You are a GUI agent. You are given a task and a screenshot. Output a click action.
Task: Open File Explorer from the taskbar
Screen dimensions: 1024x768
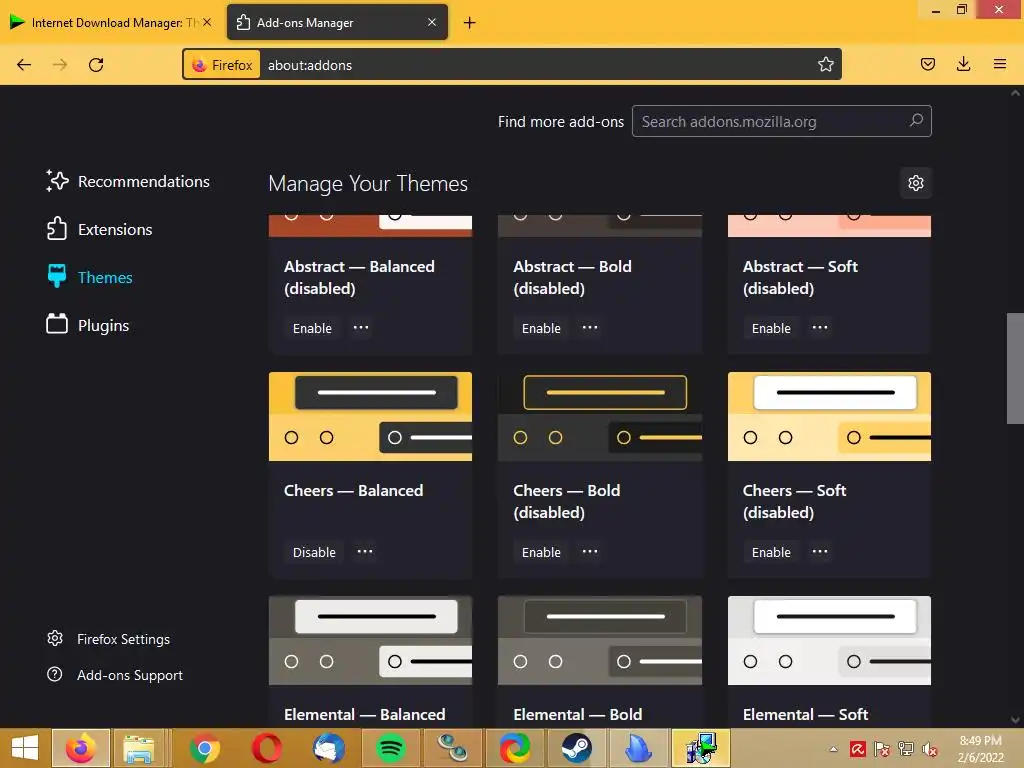click(x=139, y=748)
